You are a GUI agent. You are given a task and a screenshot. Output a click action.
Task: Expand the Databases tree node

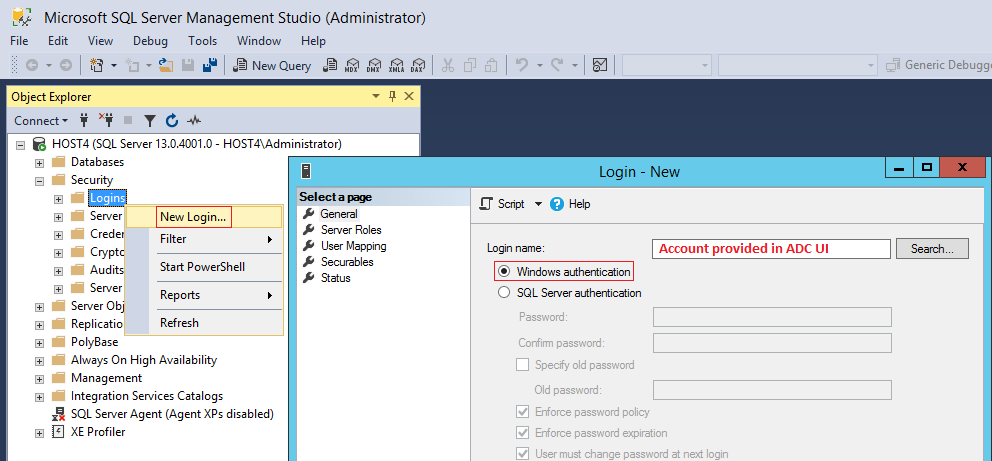coord(39,162)
